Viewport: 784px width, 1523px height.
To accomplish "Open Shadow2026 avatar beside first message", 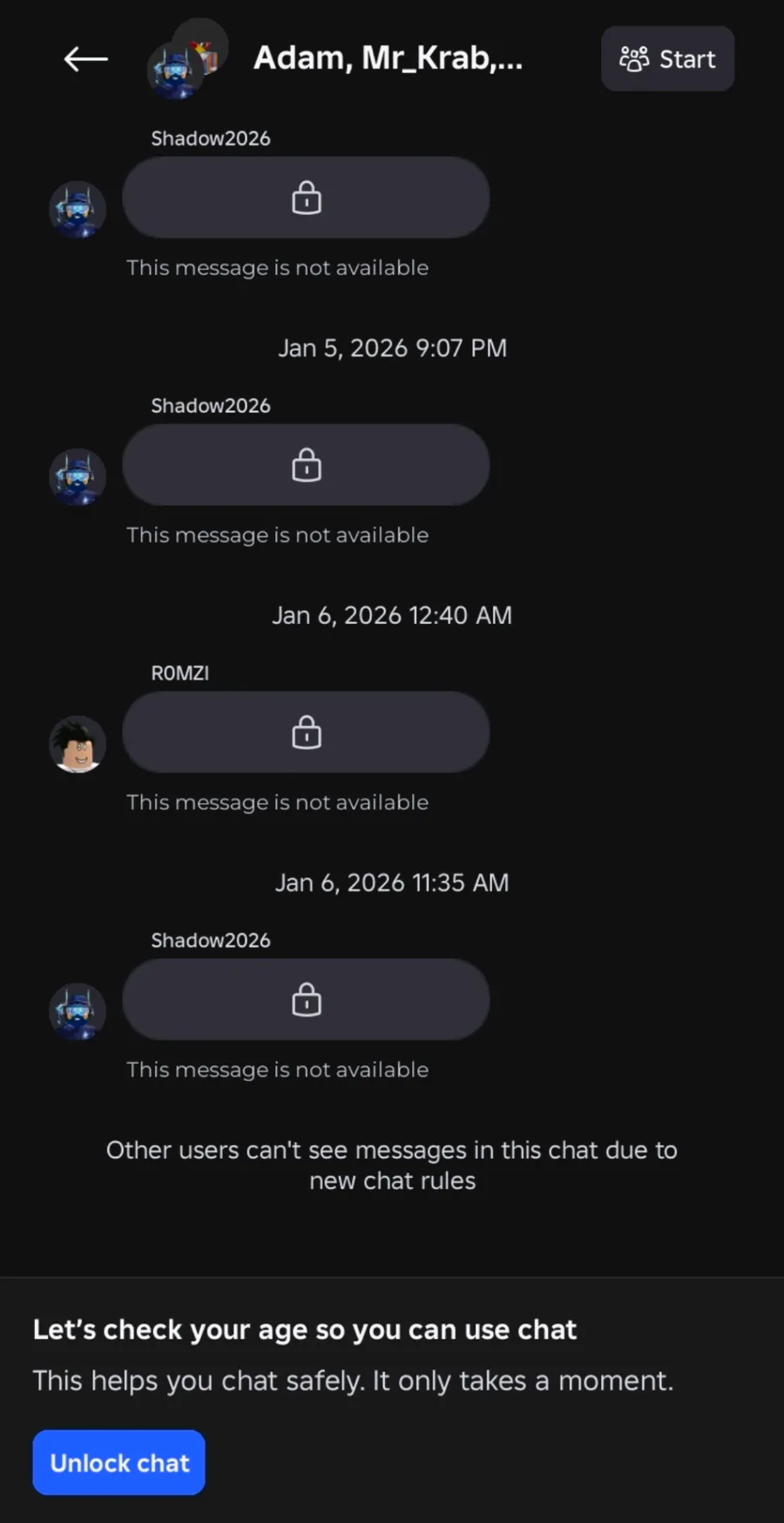I will (78, 209).
